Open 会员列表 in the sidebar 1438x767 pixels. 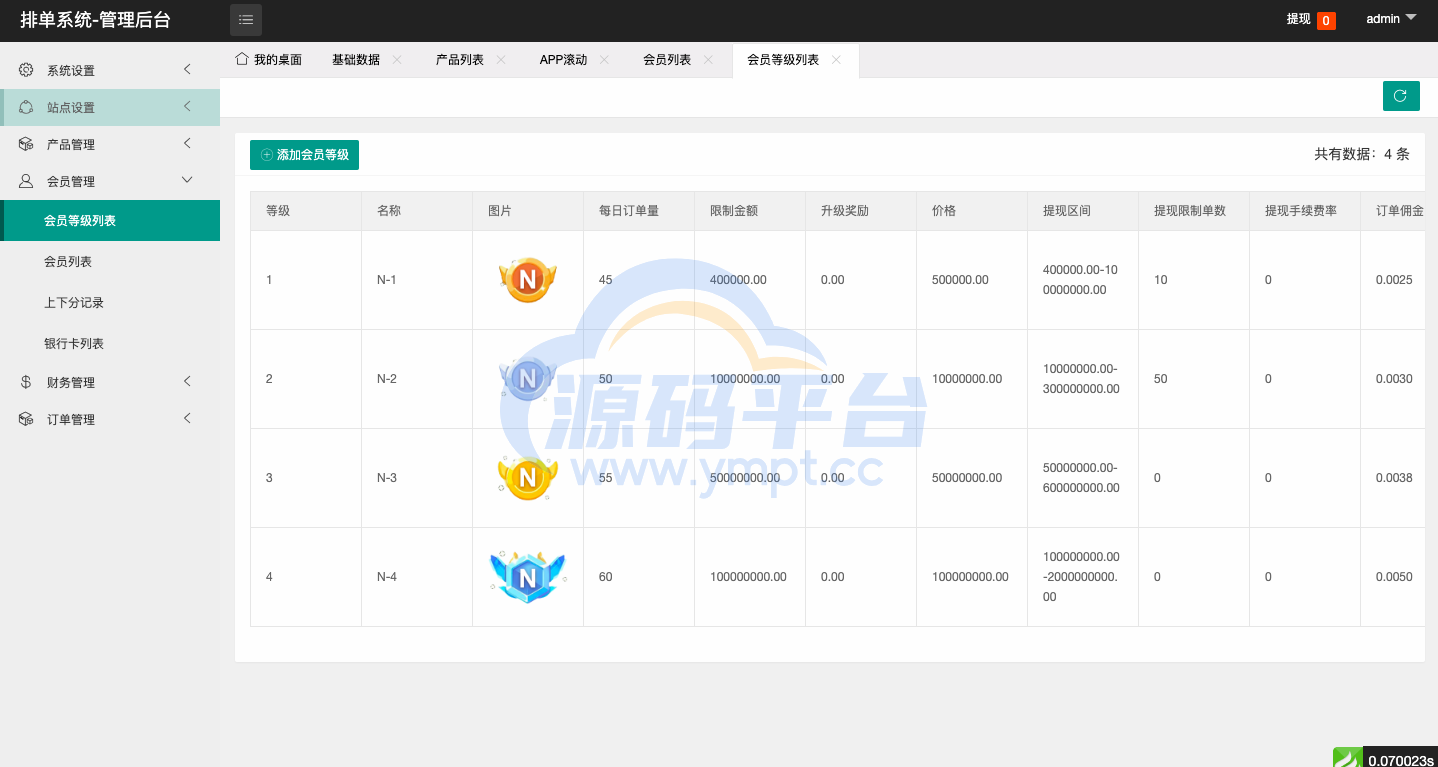110,261
